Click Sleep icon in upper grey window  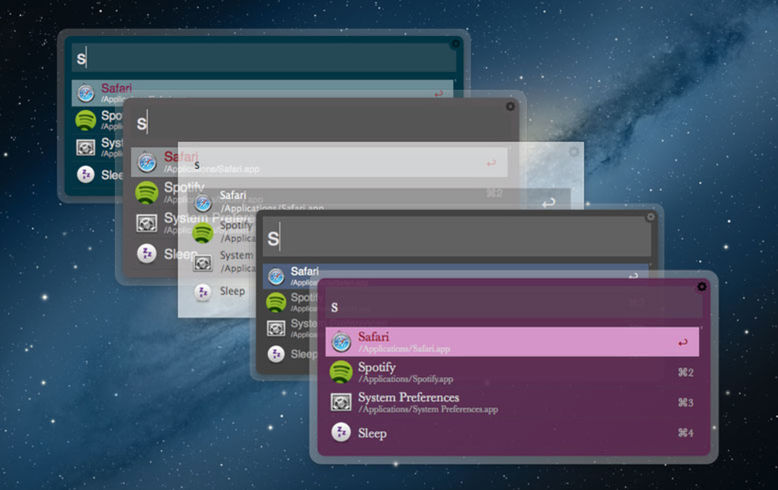click(147, 253)
